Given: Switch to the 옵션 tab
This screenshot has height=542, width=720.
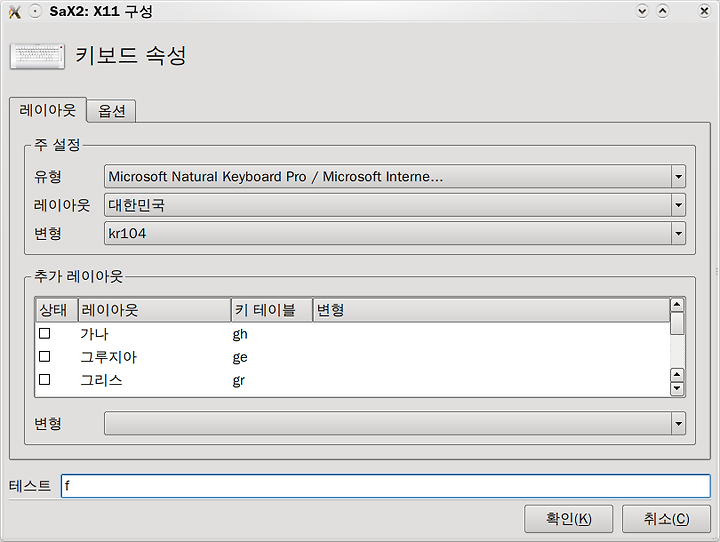Looking at the screenshot, I should [x=112, y=111].
